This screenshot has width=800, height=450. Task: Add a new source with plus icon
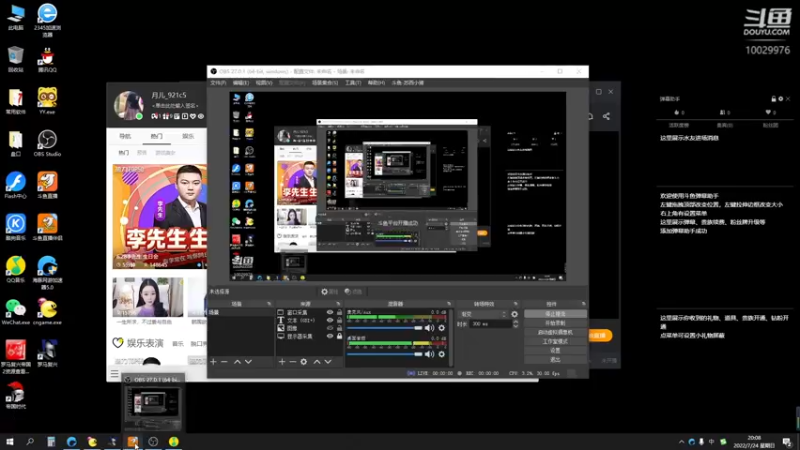[x=282, y=362]
